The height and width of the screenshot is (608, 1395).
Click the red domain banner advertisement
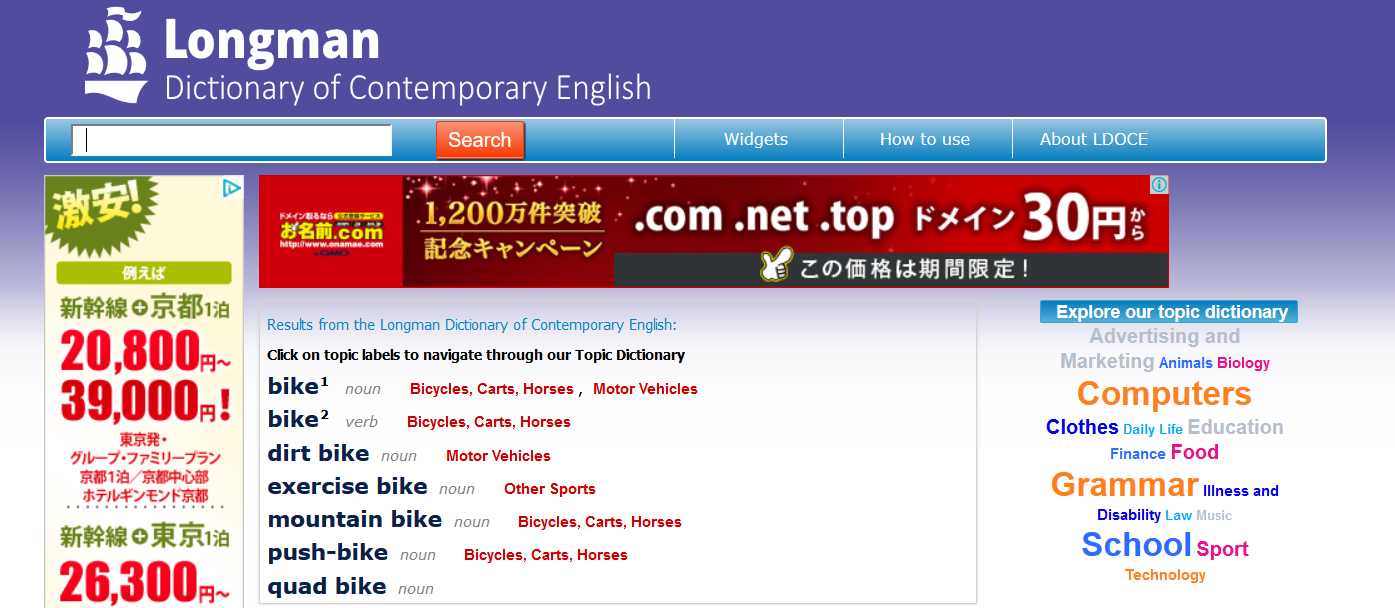pos(713,232)
